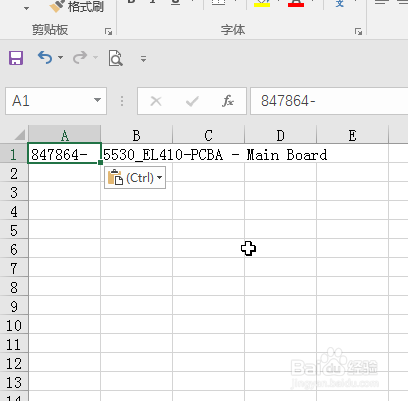
Task: Select column C header
Action: coord(208,135)
